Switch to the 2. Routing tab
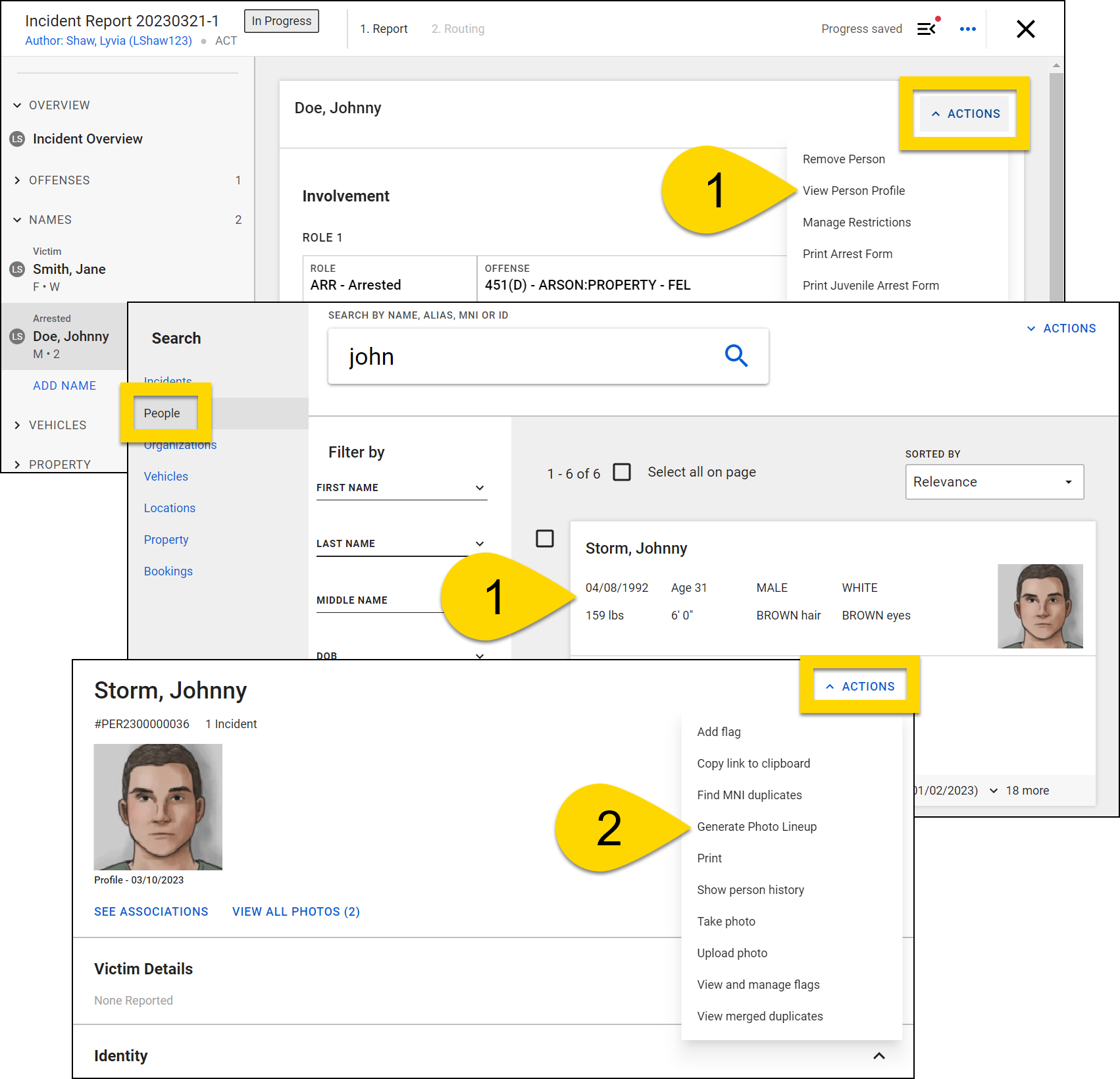Screen dimensions: 1120x1079 point(457,29)
